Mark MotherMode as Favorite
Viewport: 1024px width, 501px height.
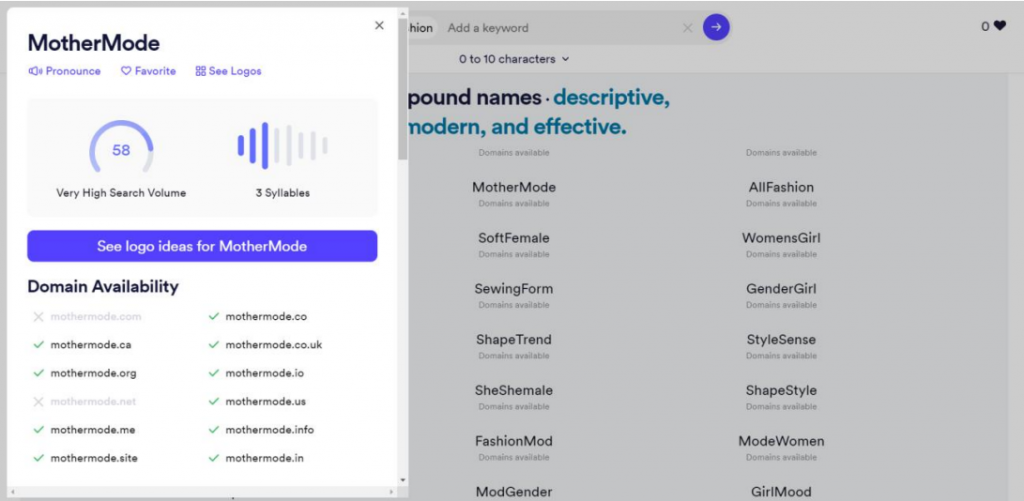pyautogui.click(x=148, y=71)
